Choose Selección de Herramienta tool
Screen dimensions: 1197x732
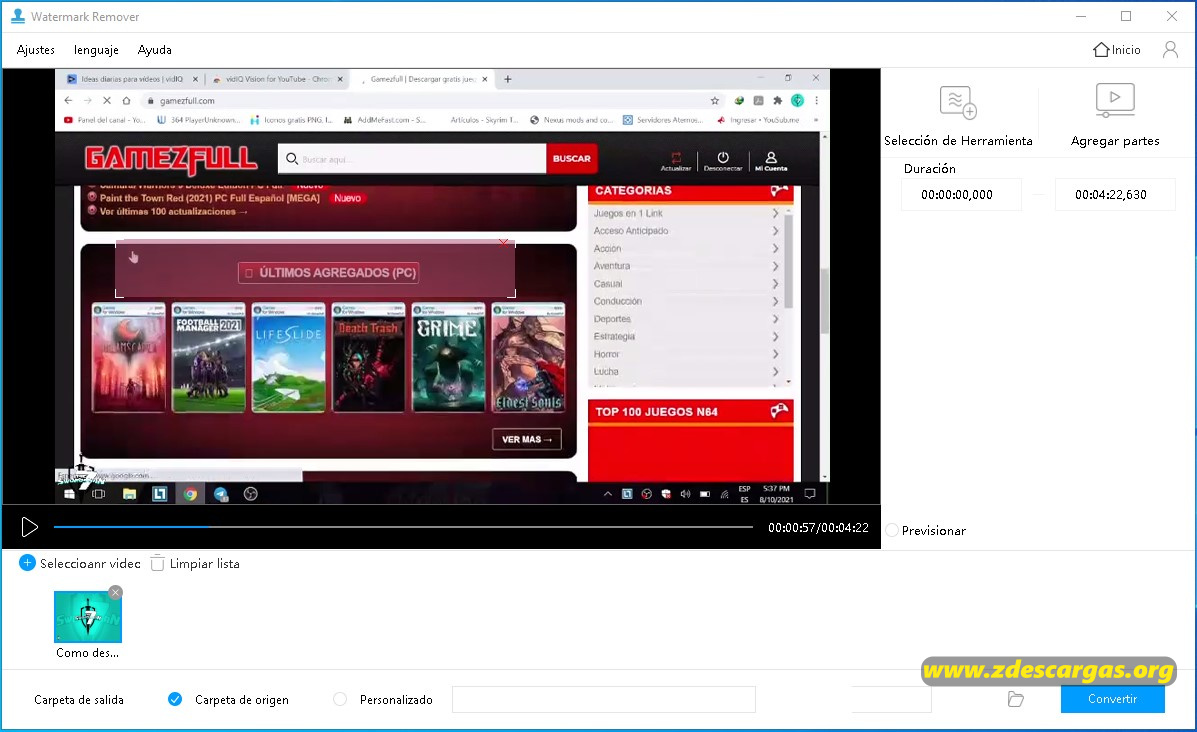(958, 116)
